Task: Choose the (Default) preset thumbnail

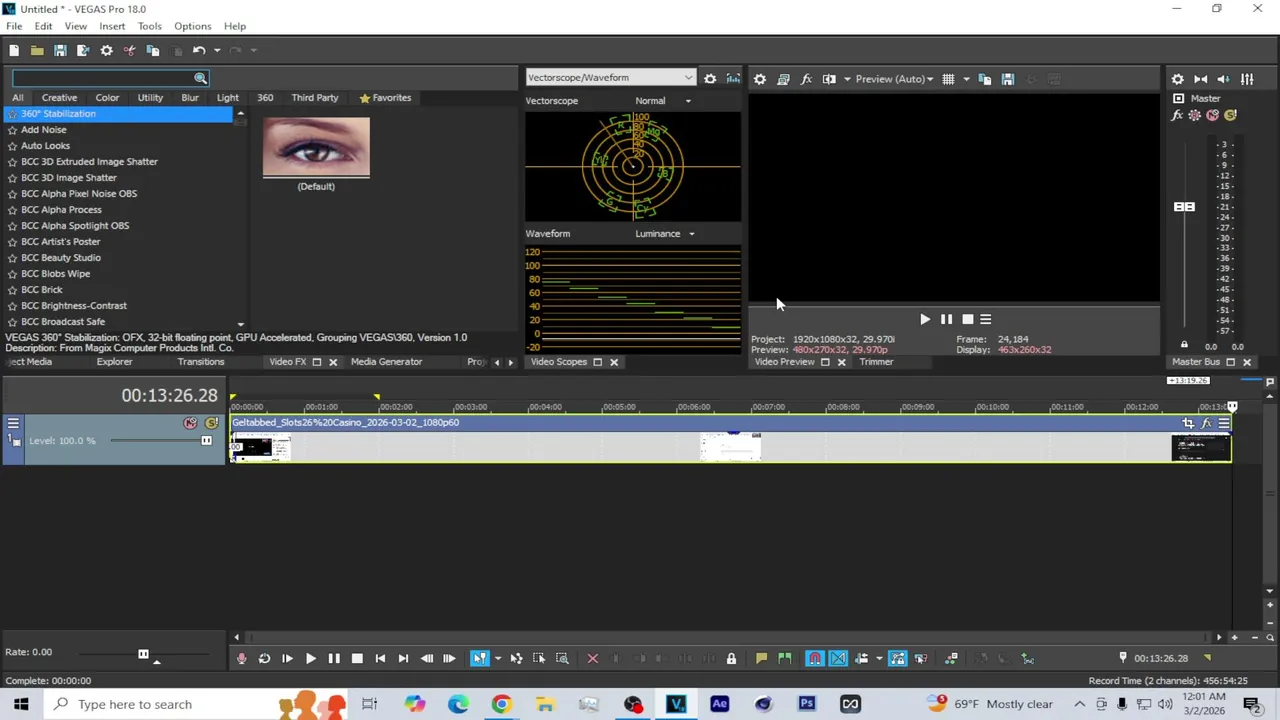Action: click(316, 147)
